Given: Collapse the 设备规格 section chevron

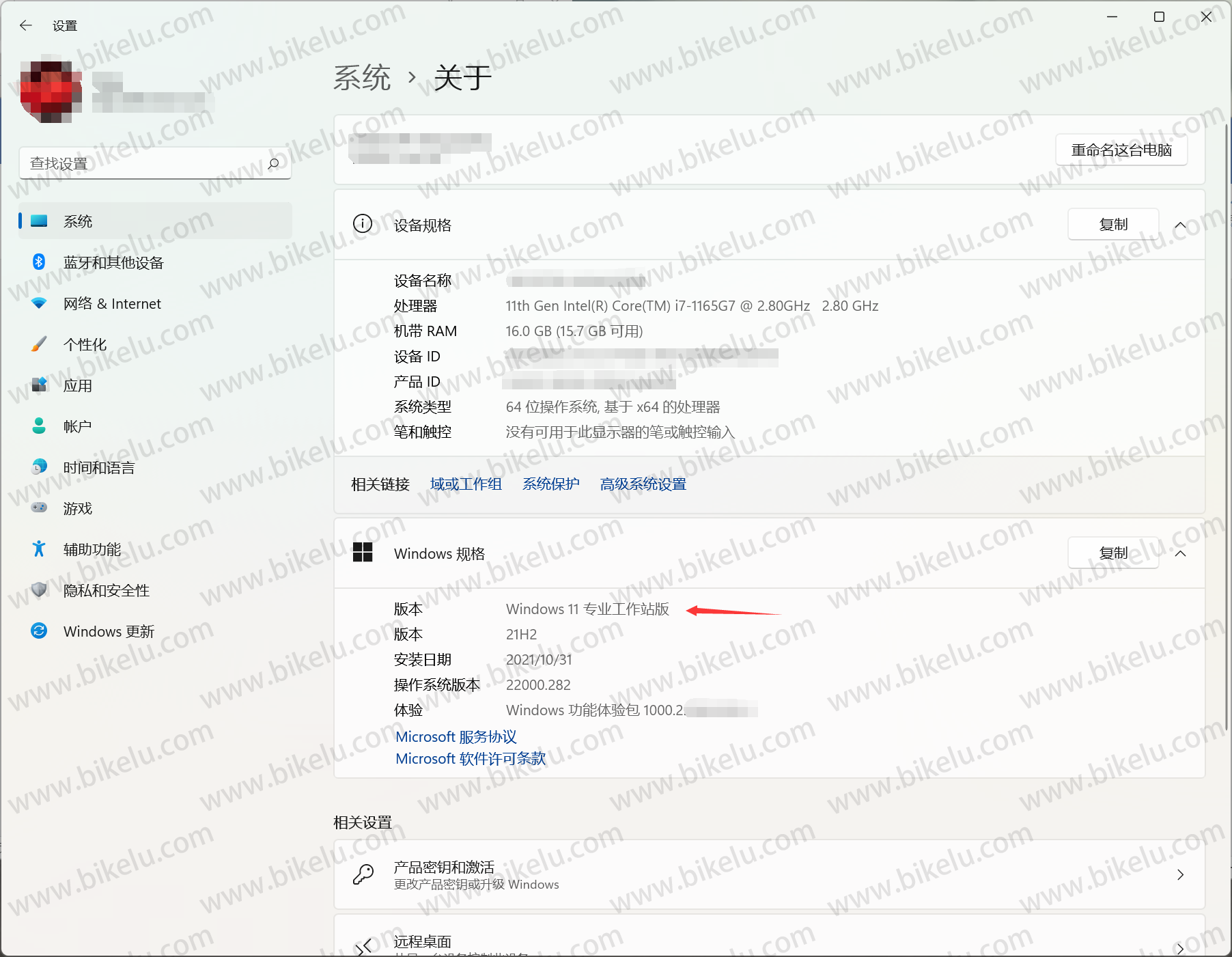Looking at the screenshot, I should tap(1181, 224).
